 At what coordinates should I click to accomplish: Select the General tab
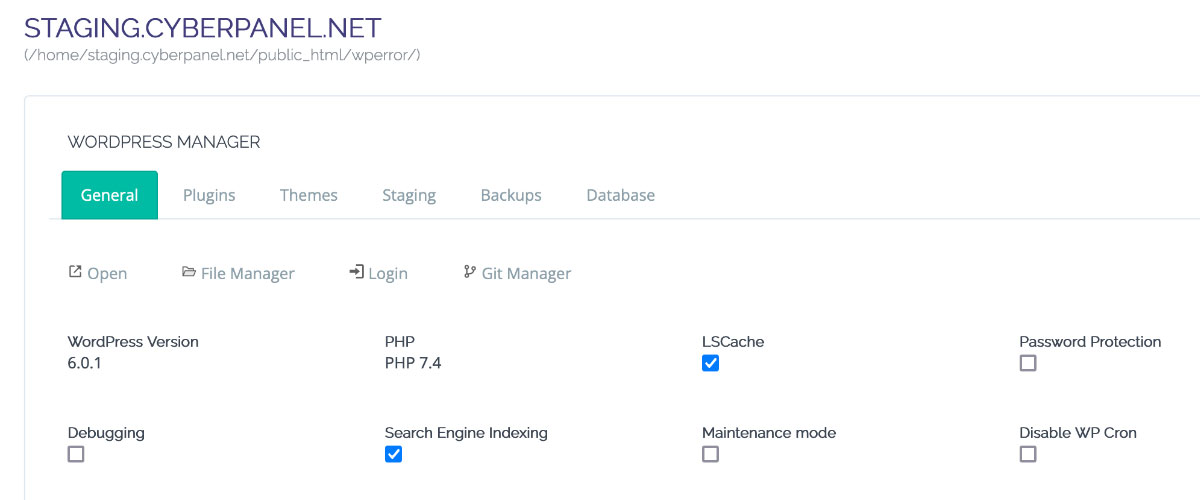pos(110,195)
